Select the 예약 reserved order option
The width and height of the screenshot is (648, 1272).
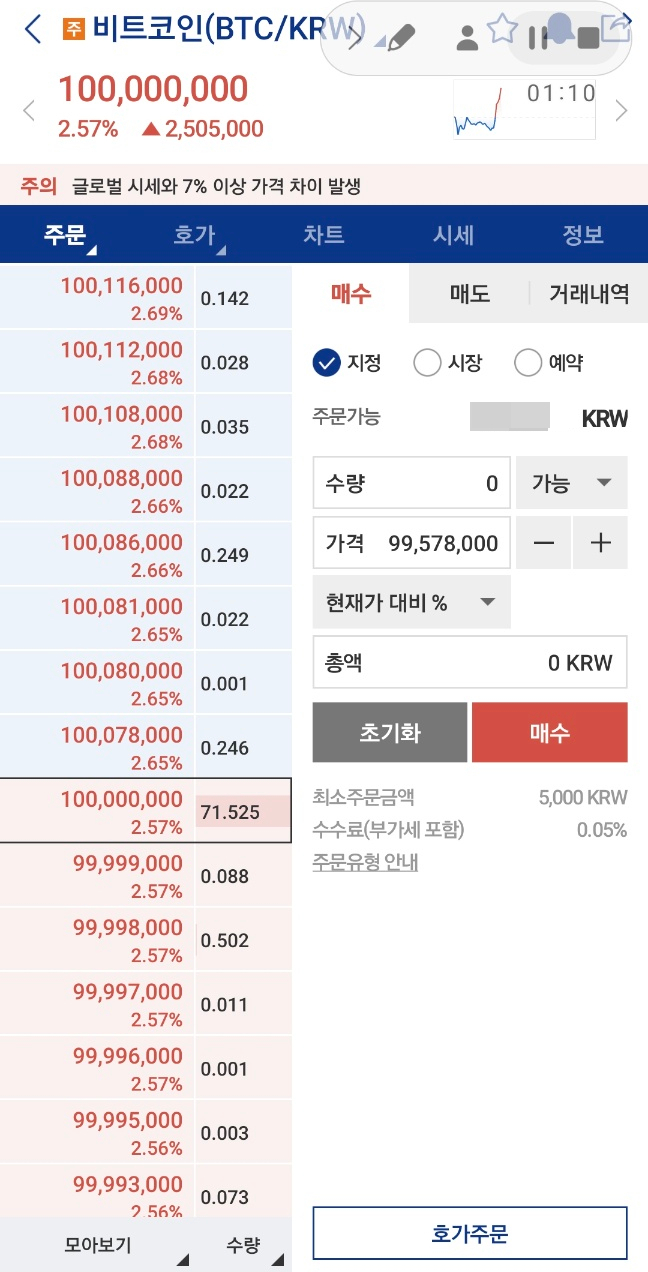click(x=527, y=362)
